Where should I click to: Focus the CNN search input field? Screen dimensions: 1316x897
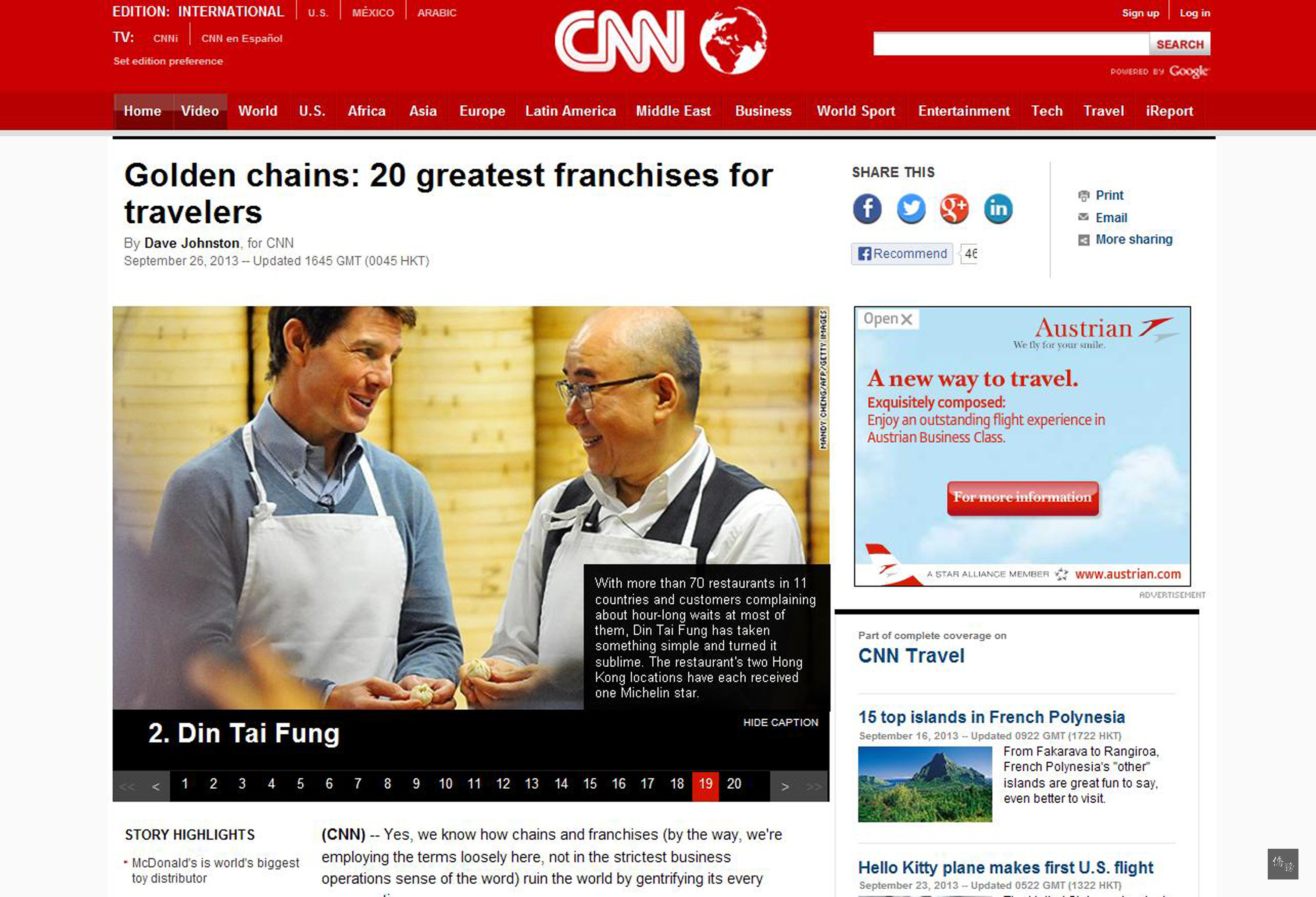pos(1011,44)
